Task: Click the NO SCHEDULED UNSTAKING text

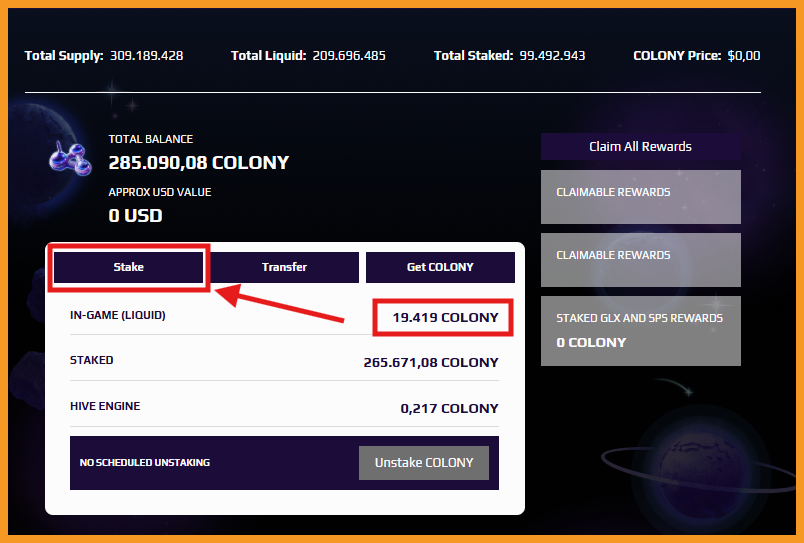Action: (x=145, y=462)
